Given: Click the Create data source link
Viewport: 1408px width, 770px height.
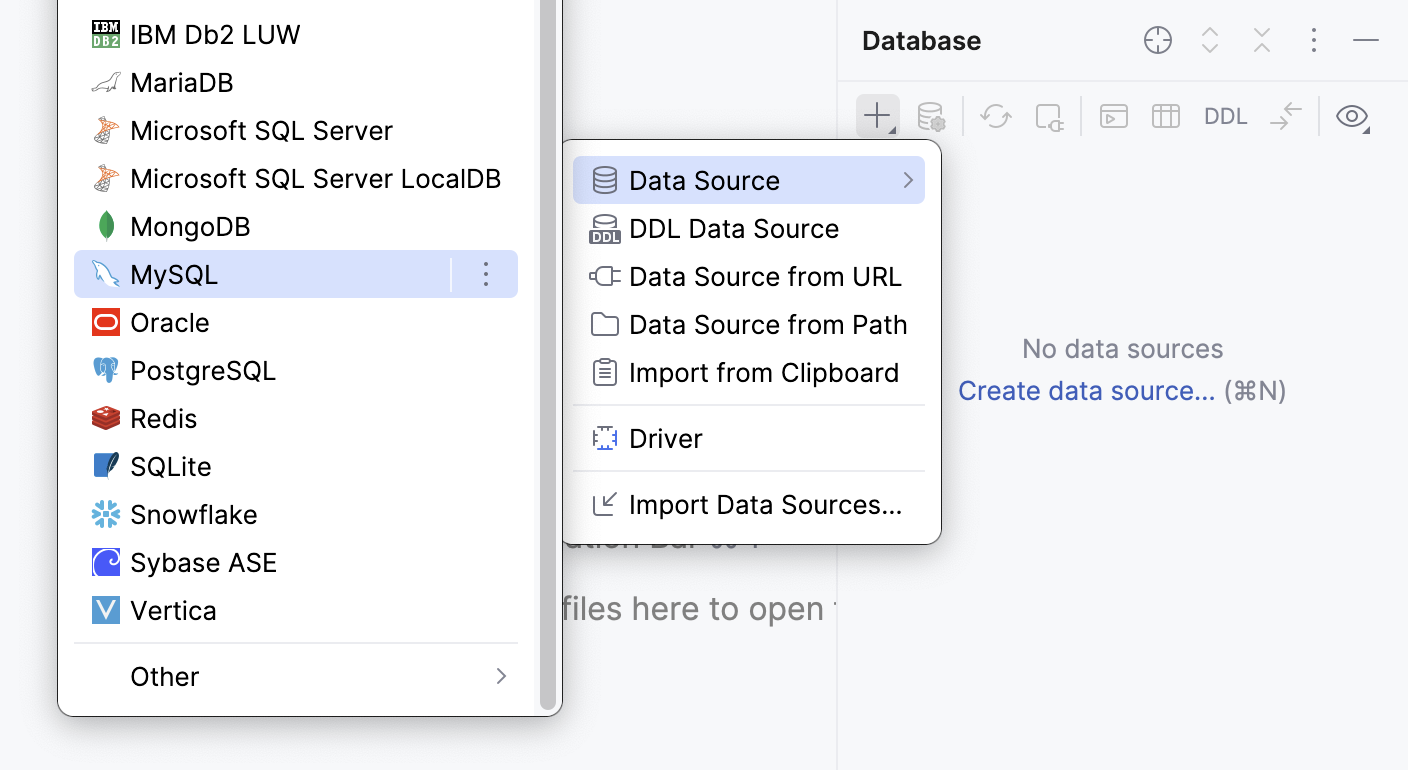Looking at the screenshot, I should click(1086, 390).
